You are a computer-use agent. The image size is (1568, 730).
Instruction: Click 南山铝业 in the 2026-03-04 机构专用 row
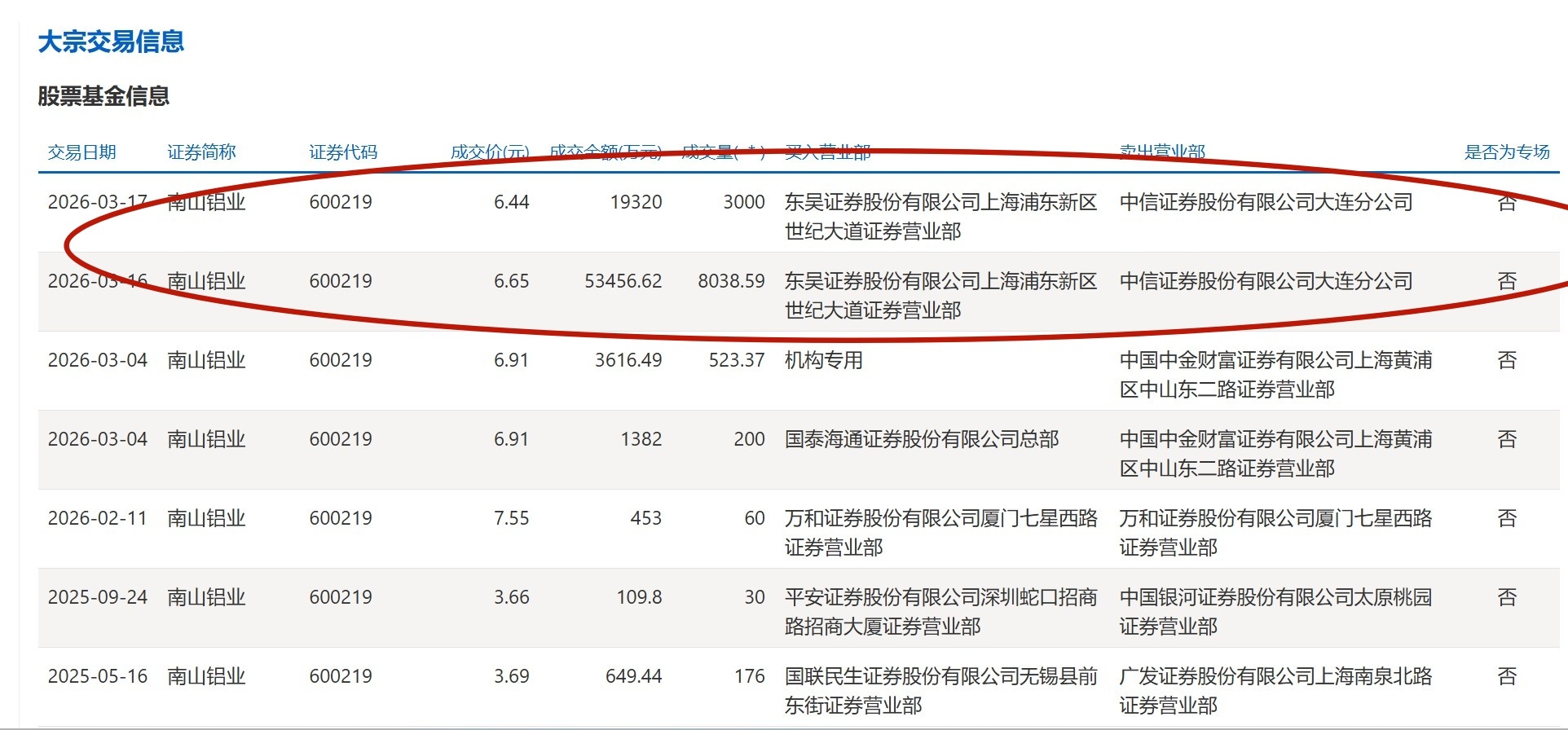[x=206, y=360]
